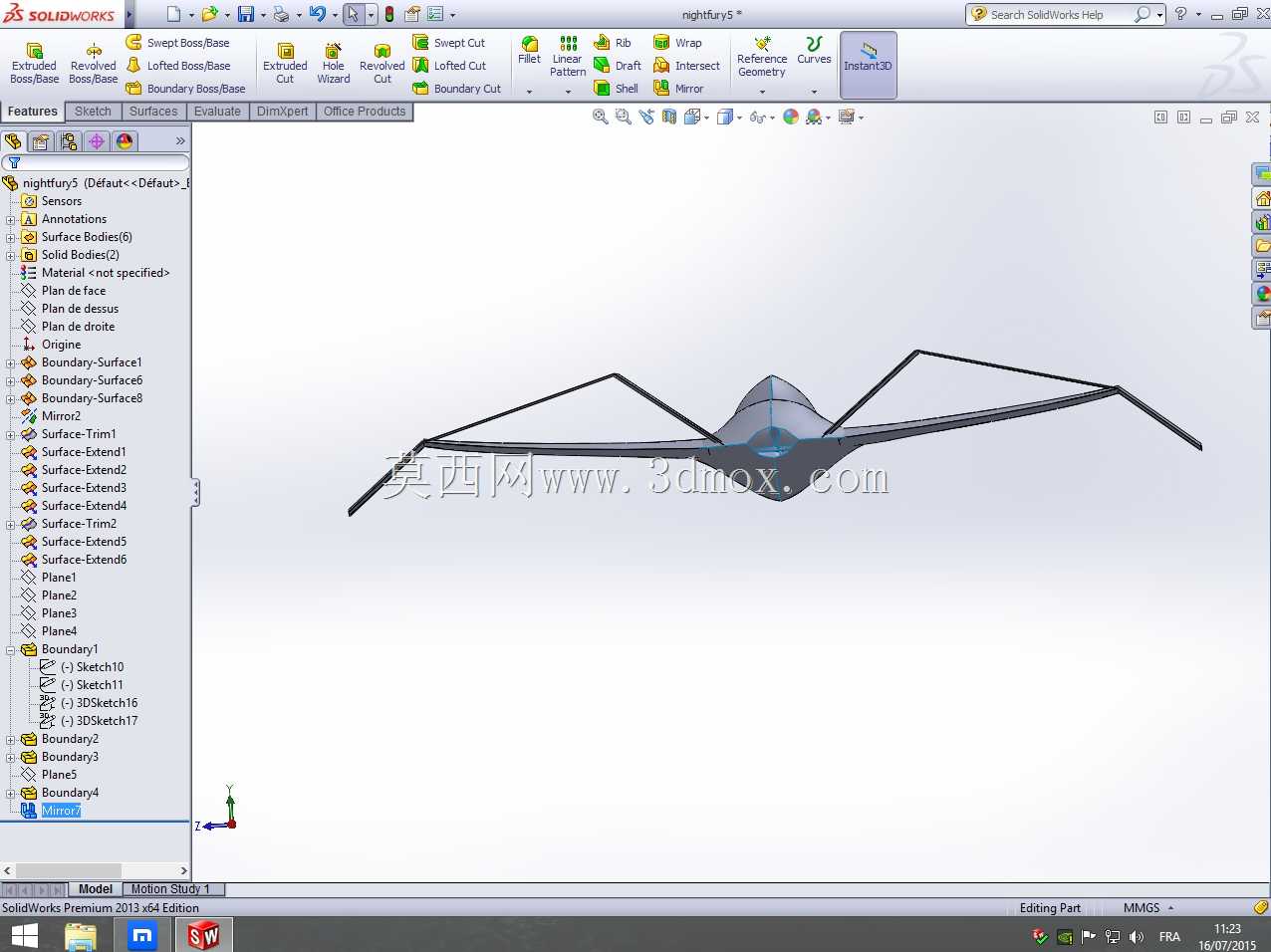Select the Lofted Cut tool
This screenshot has height=952, width=1271.
[450, 66]
